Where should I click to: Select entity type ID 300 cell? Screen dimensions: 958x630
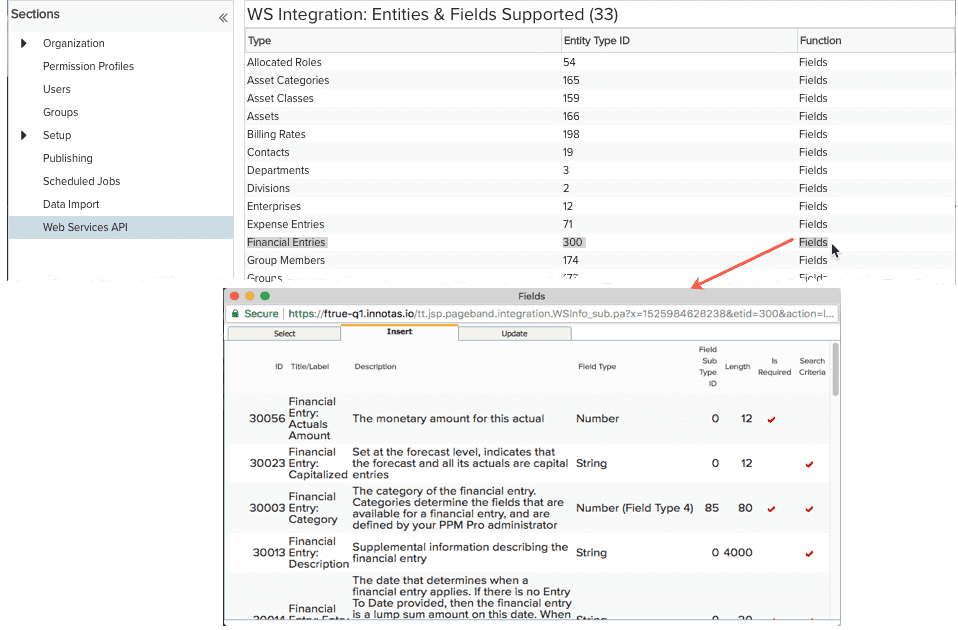[572, 243]
